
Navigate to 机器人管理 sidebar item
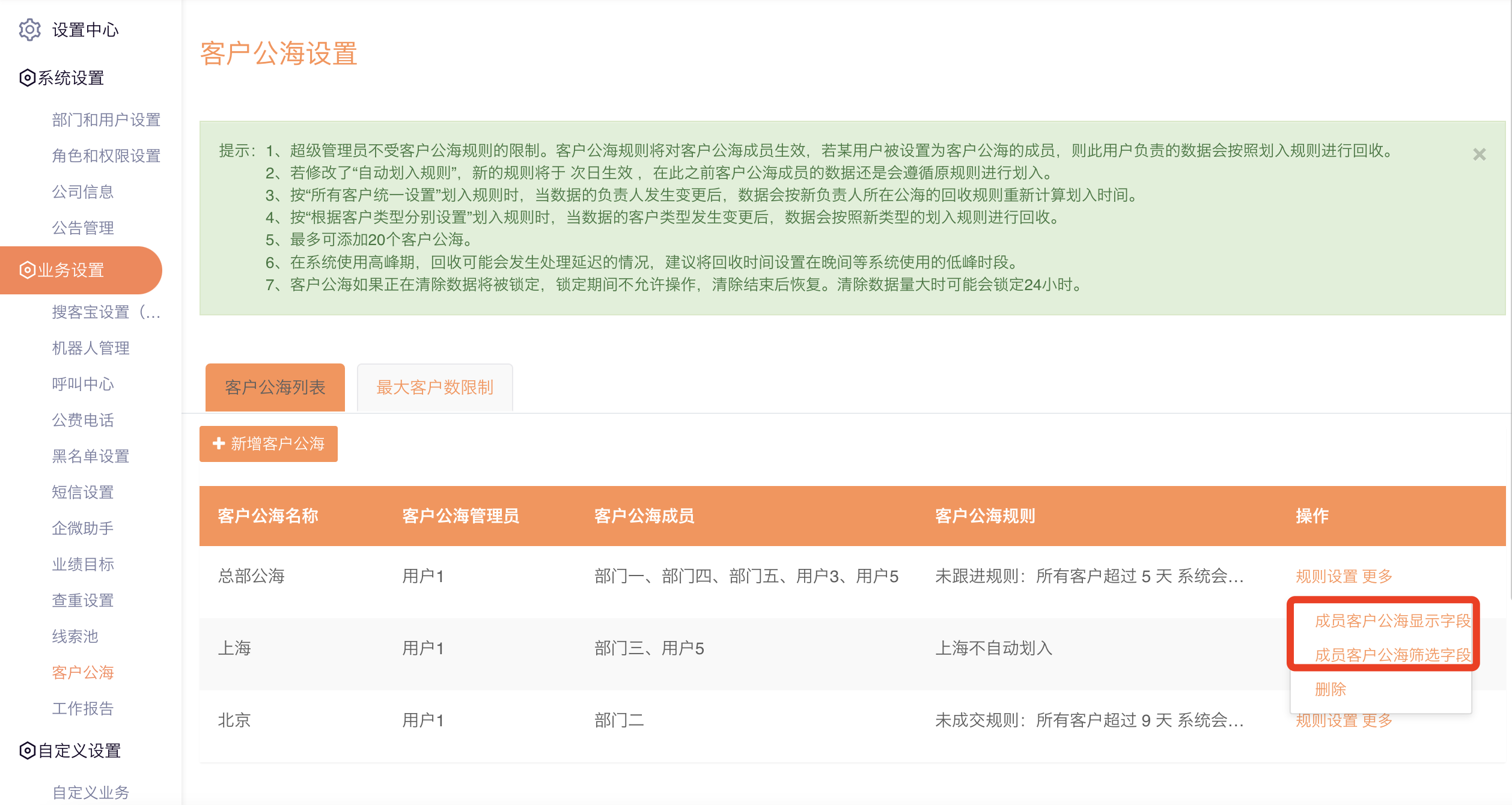tap(90, 348)
